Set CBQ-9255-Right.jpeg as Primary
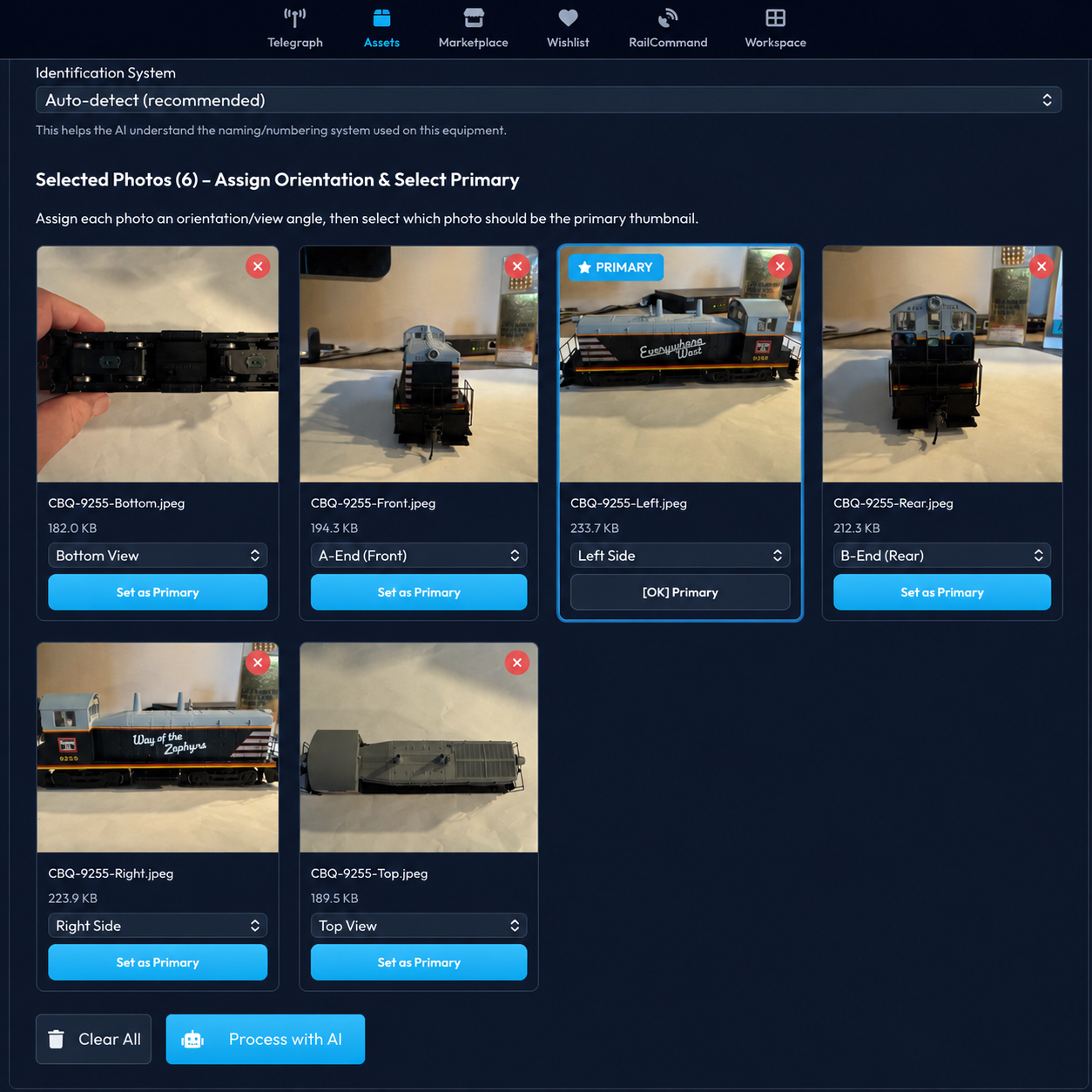 pos(158,962)
